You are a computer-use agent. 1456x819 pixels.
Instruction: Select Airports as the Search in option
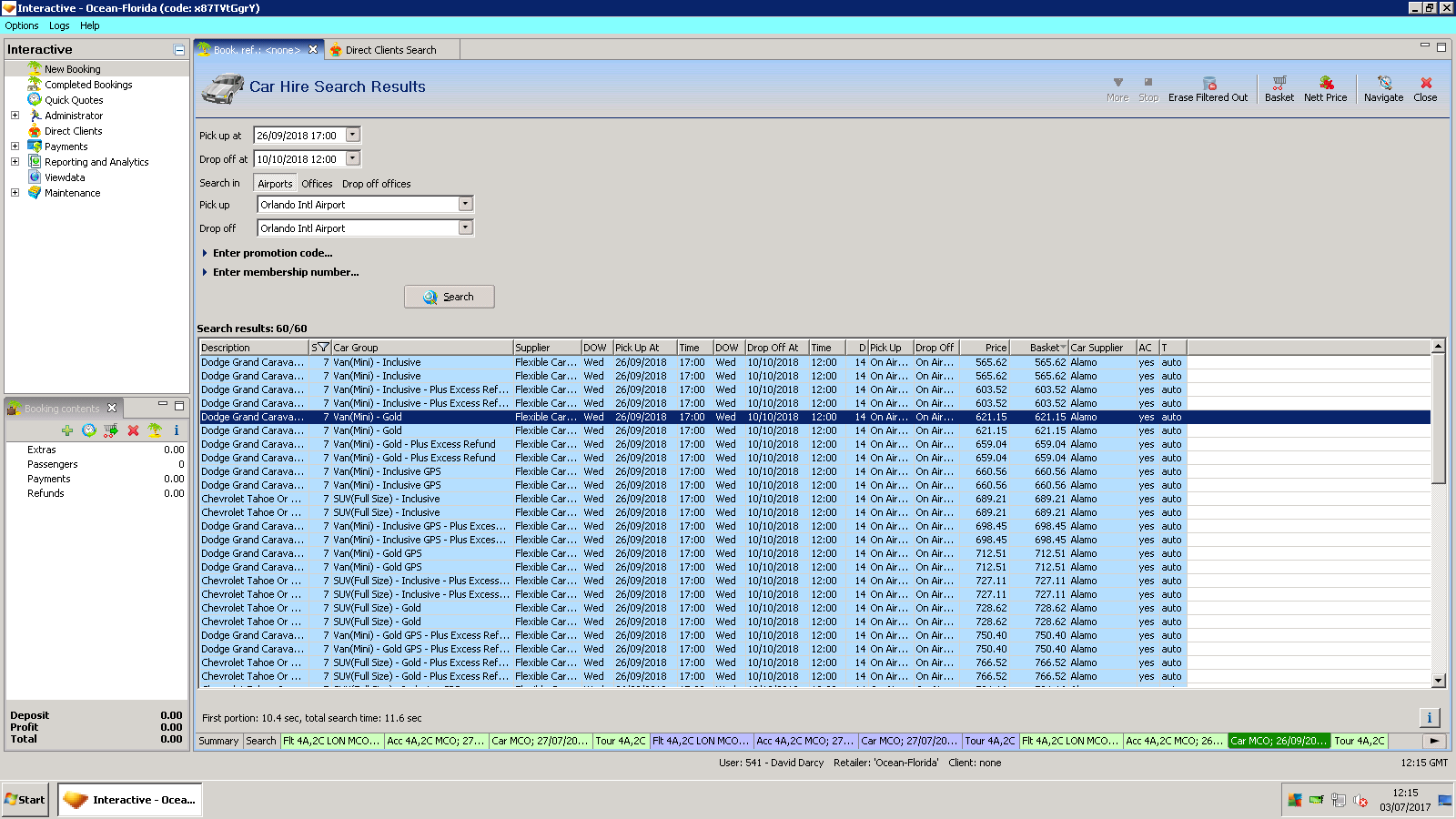(x=275, y=184)
